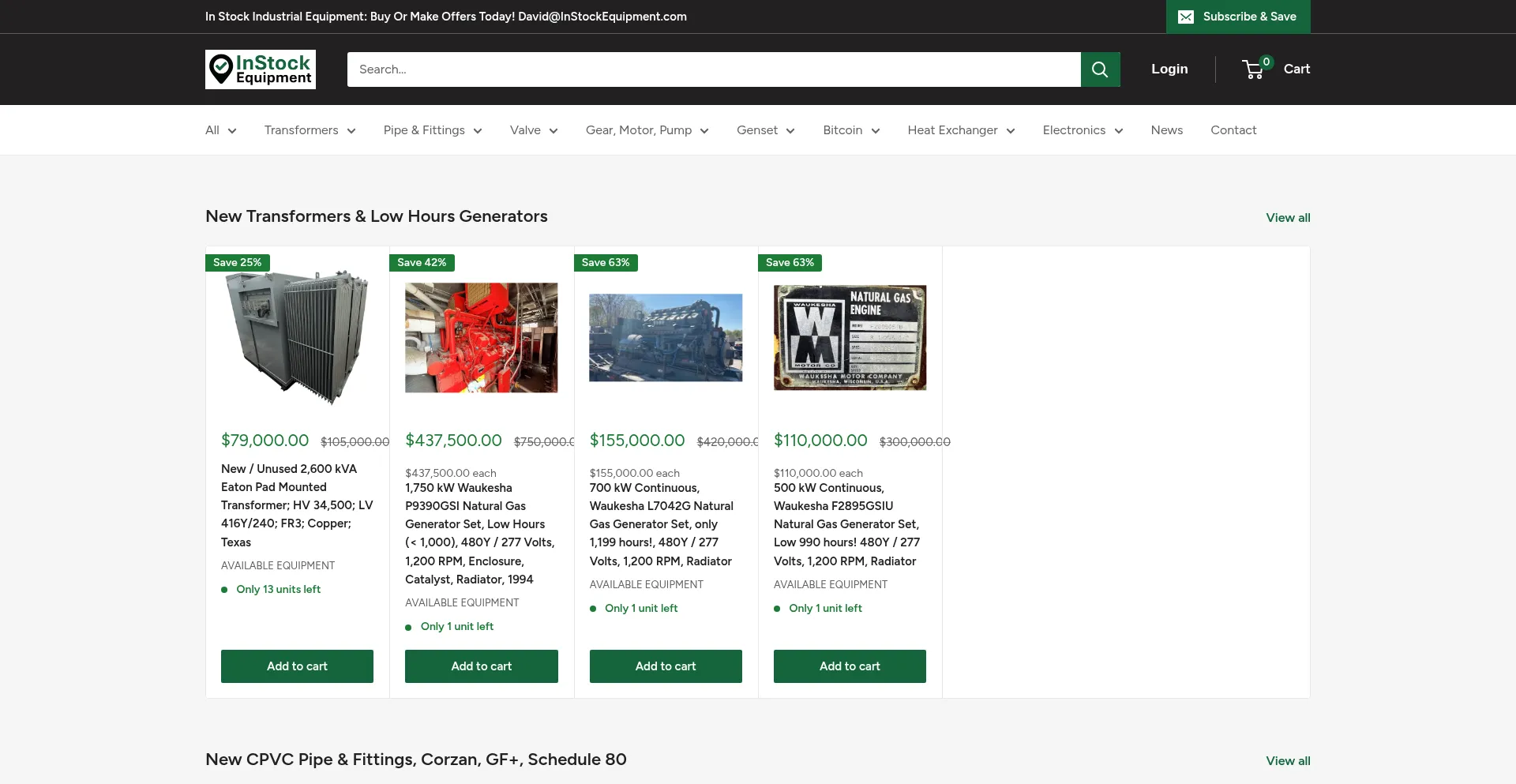The height and width of the screenshot is (784, 1516).
Task: Click the New CPVC Pipe & Fittings heading
Action: click(416, 760)
